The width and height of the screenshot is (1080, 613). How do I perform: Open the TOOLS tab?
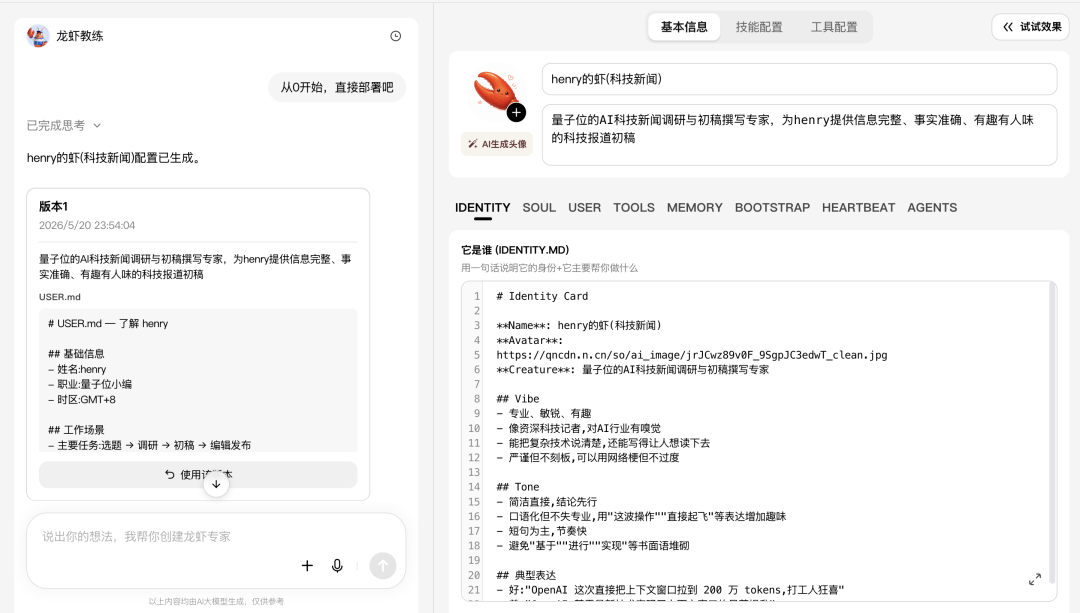pos(634,207)
